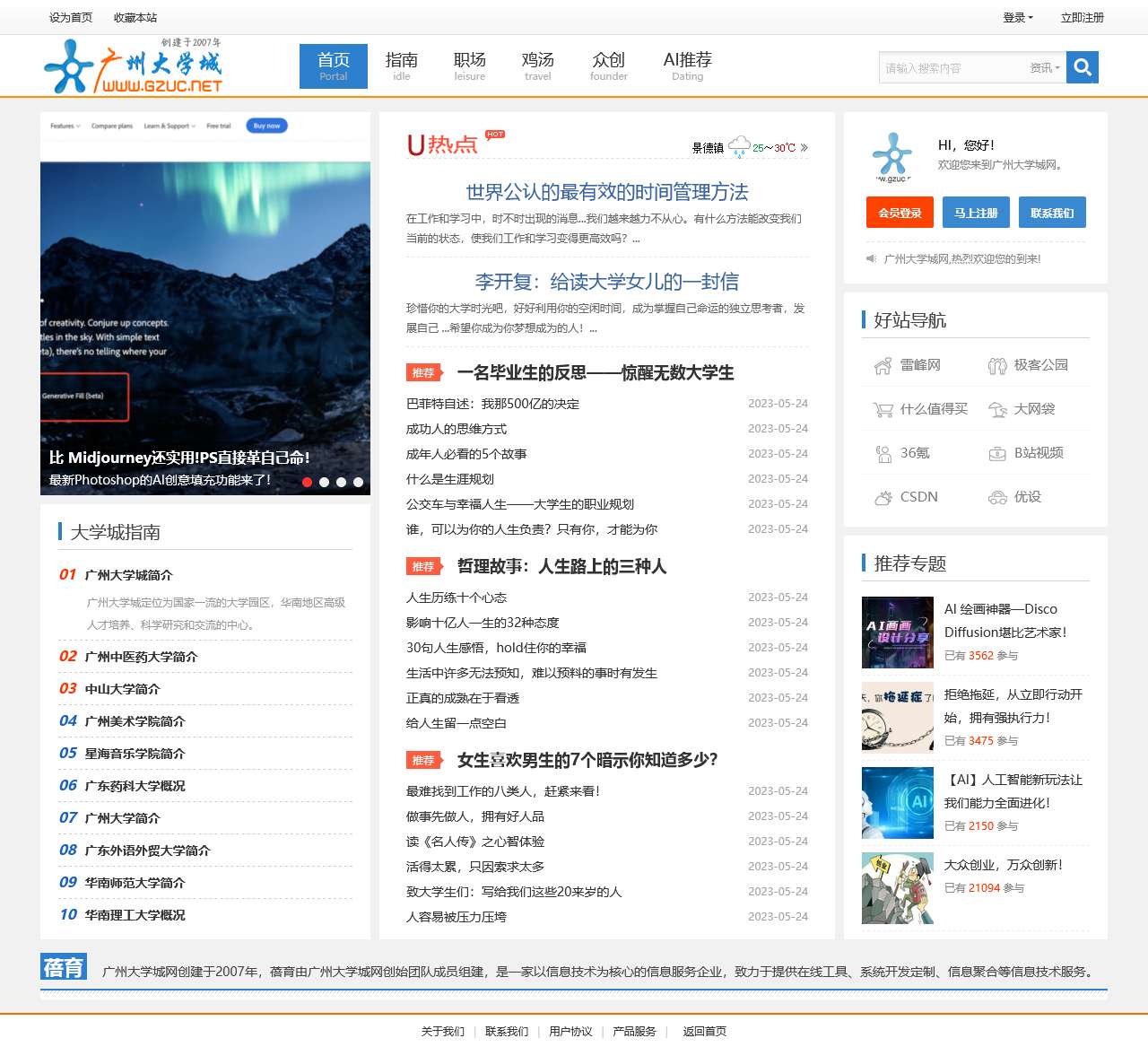Image resolution: width=1148 pixels, height=1047 pixels.
Task: Open 雷峰网 via its house icon
Action: coord(882,365)
